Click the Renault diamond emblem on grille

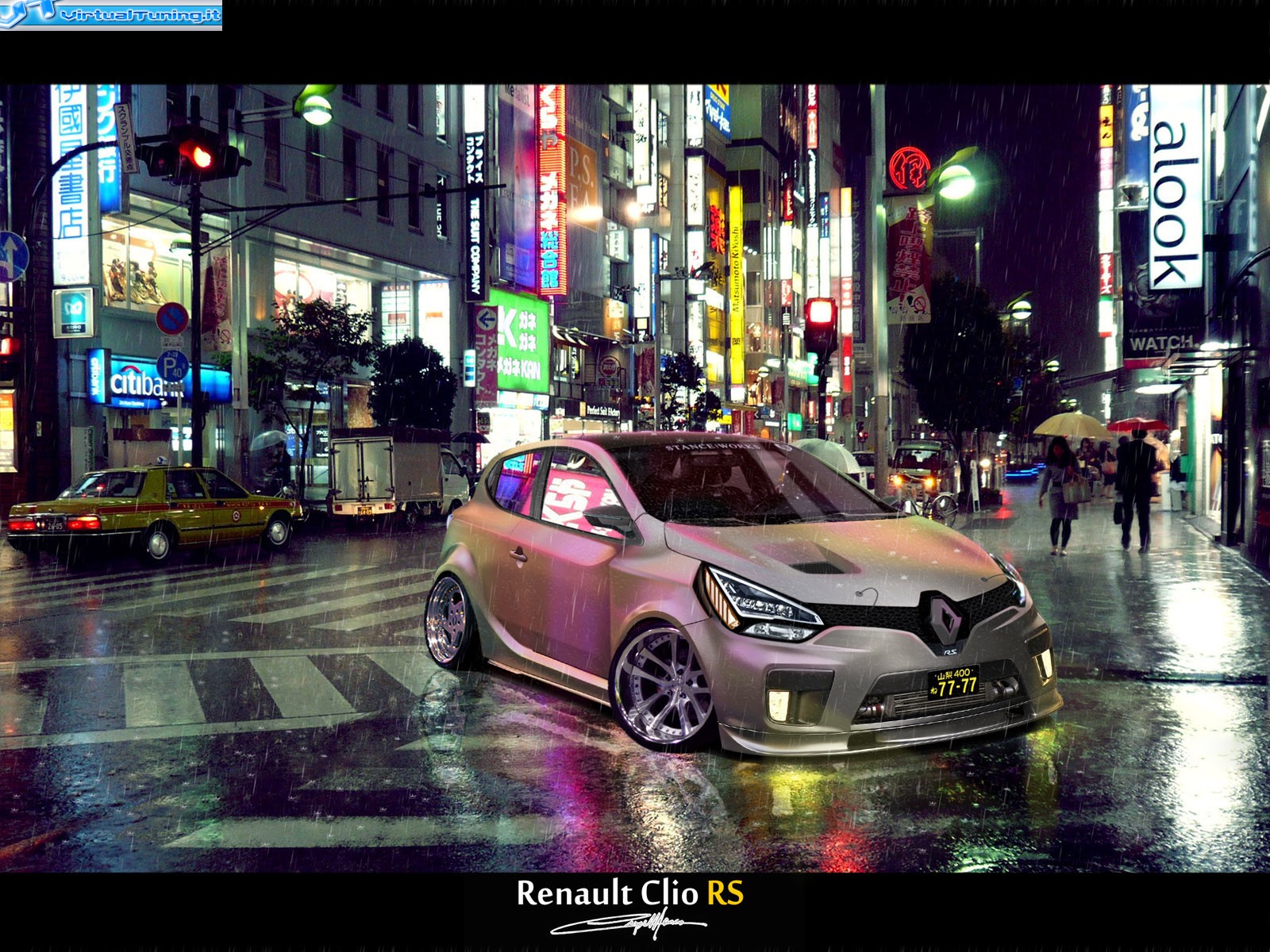946,619
